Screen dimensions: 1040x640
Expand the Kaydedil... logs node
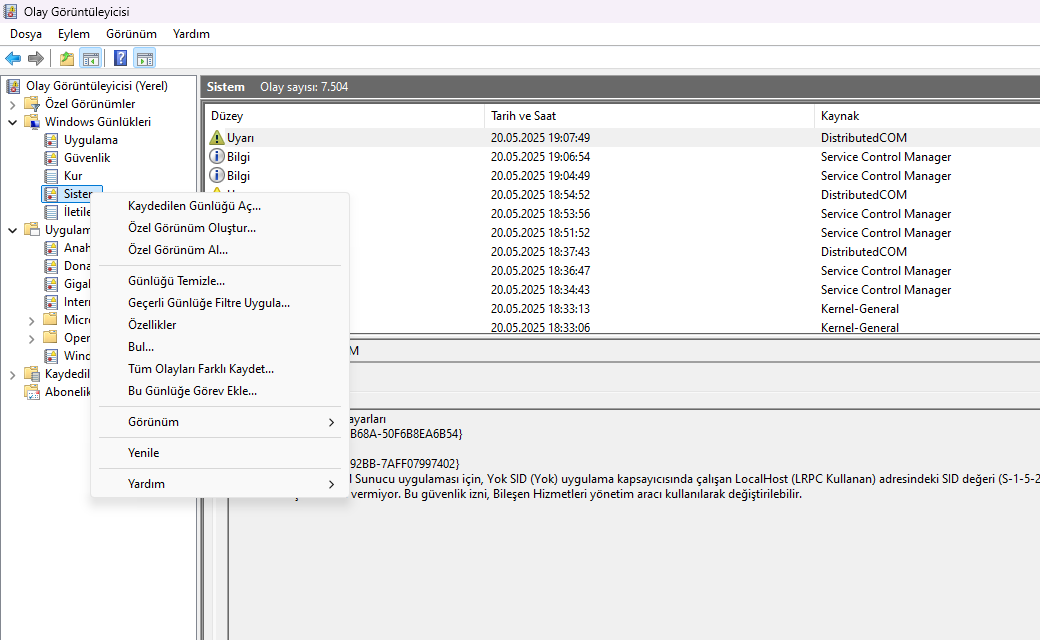pyautogui.click(x=13, y=375)
